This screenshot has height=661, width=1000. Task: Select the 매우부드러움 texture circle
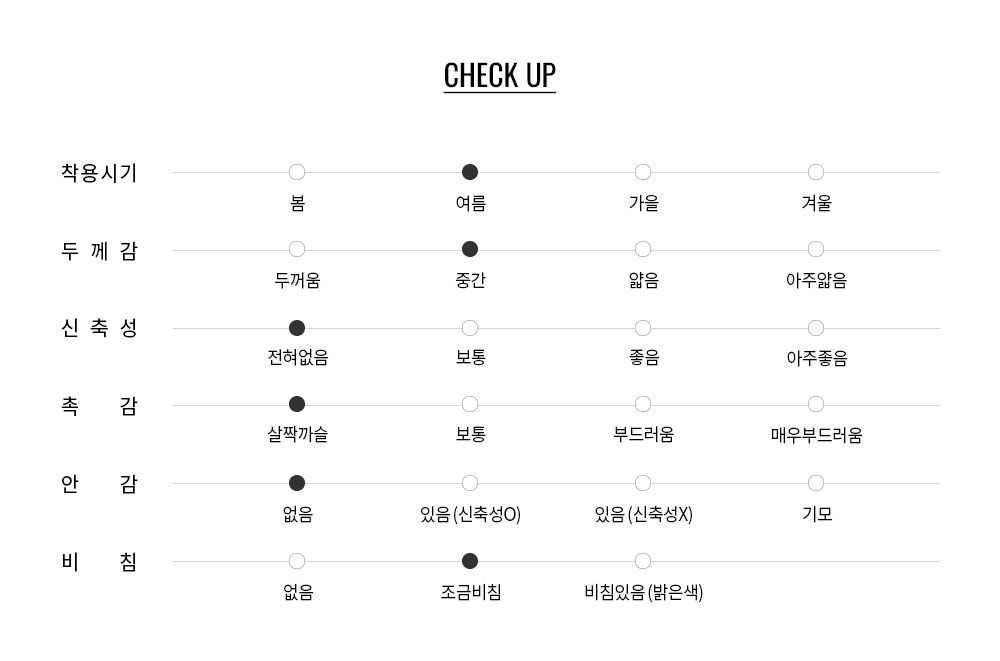pyautogui.click(x=816, y=404)
